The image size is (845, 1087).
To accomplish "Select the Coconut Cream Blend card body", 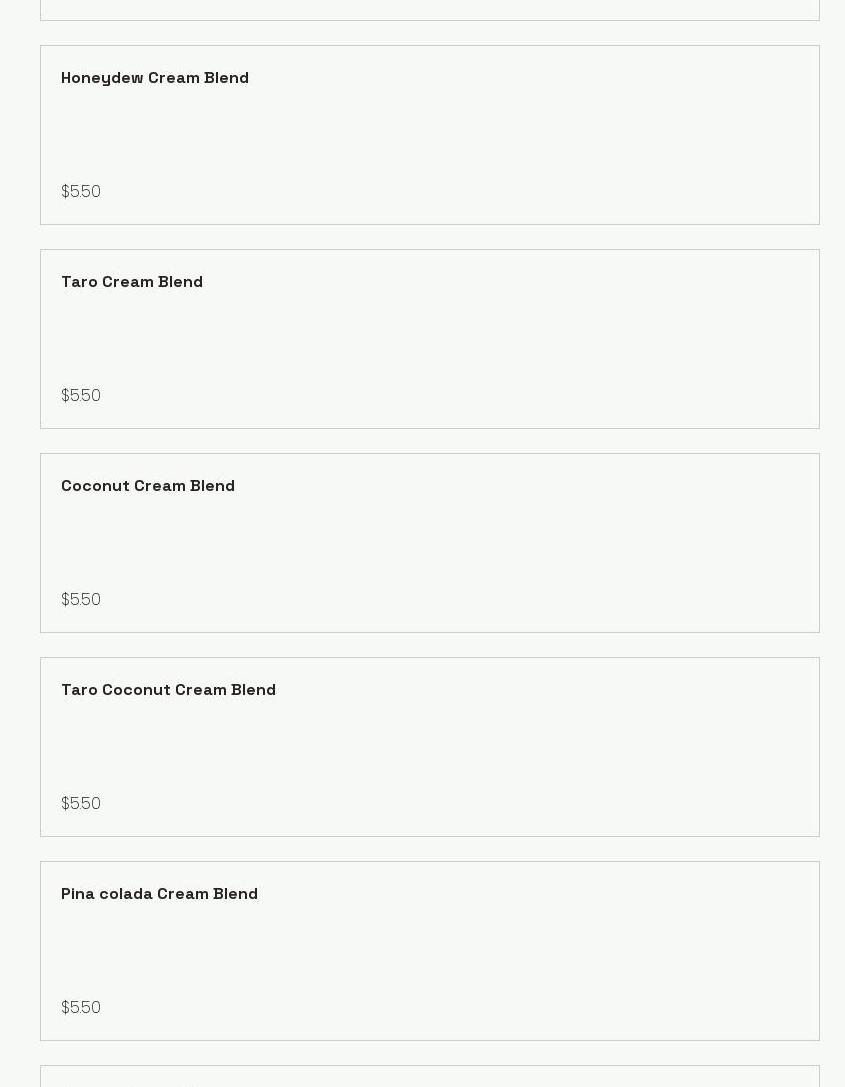I will point(430,543).
